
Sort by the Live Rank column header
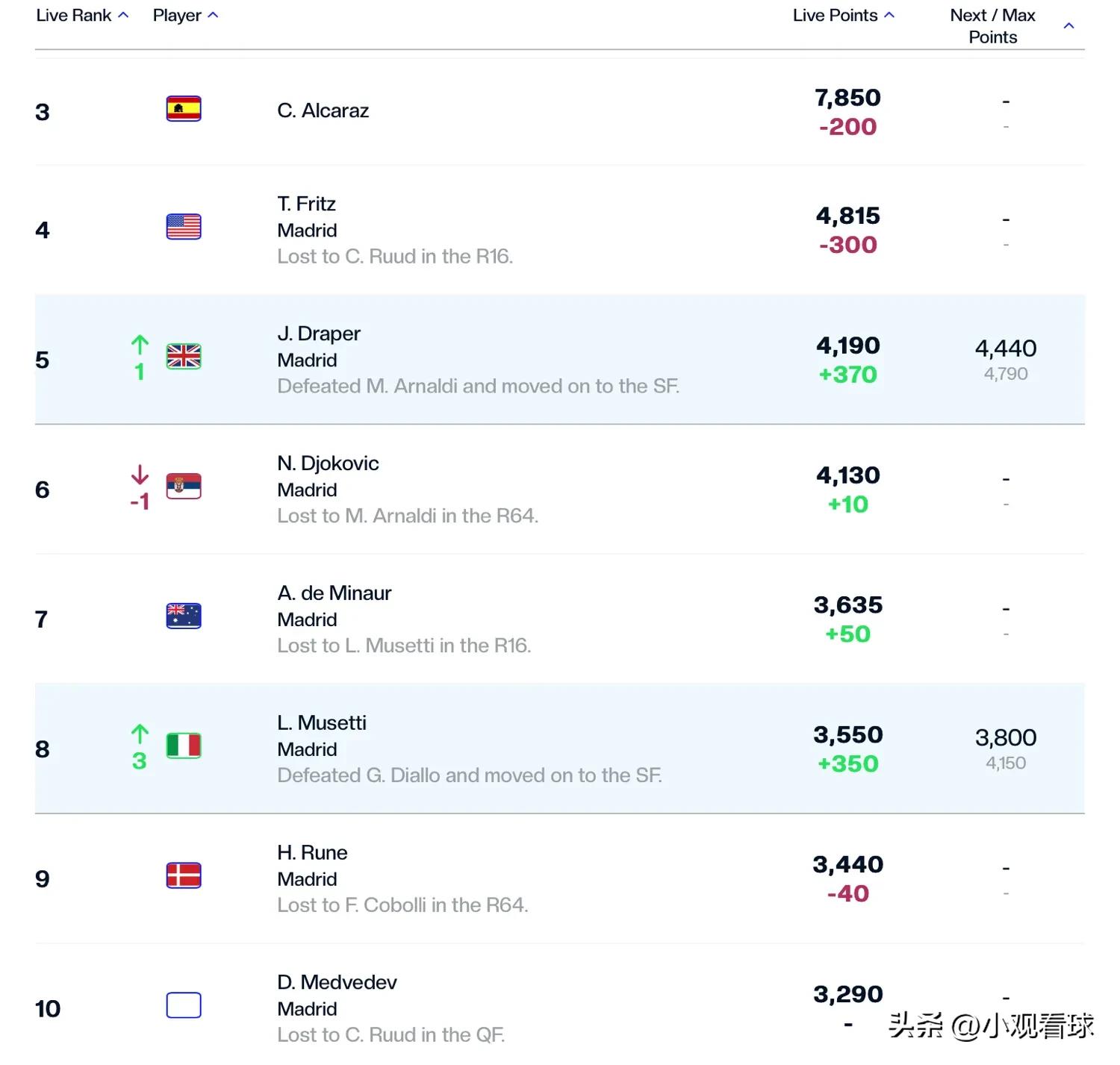click(x=82, y=15)
